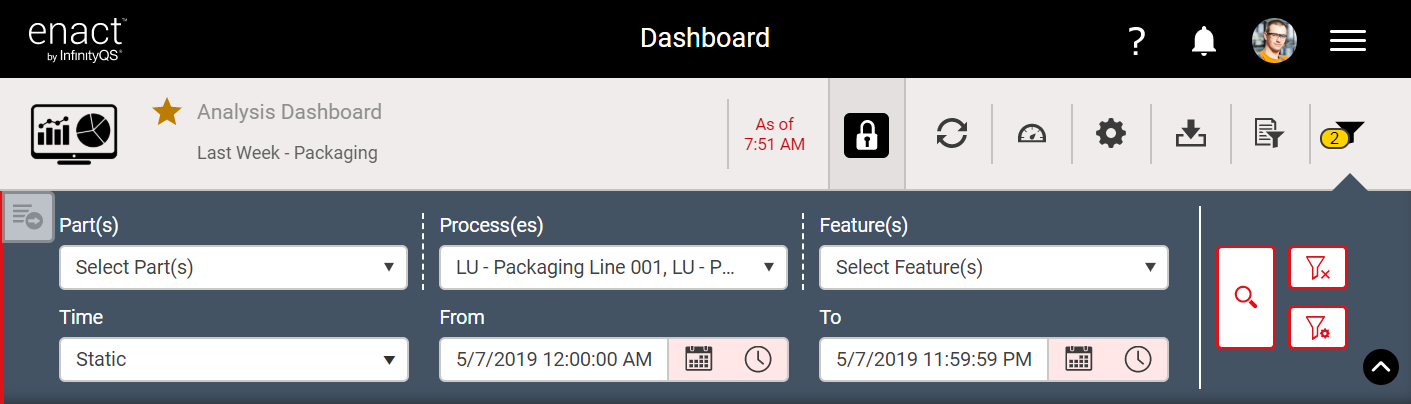Clear filters with the funnel X button

click(1318, 267)
